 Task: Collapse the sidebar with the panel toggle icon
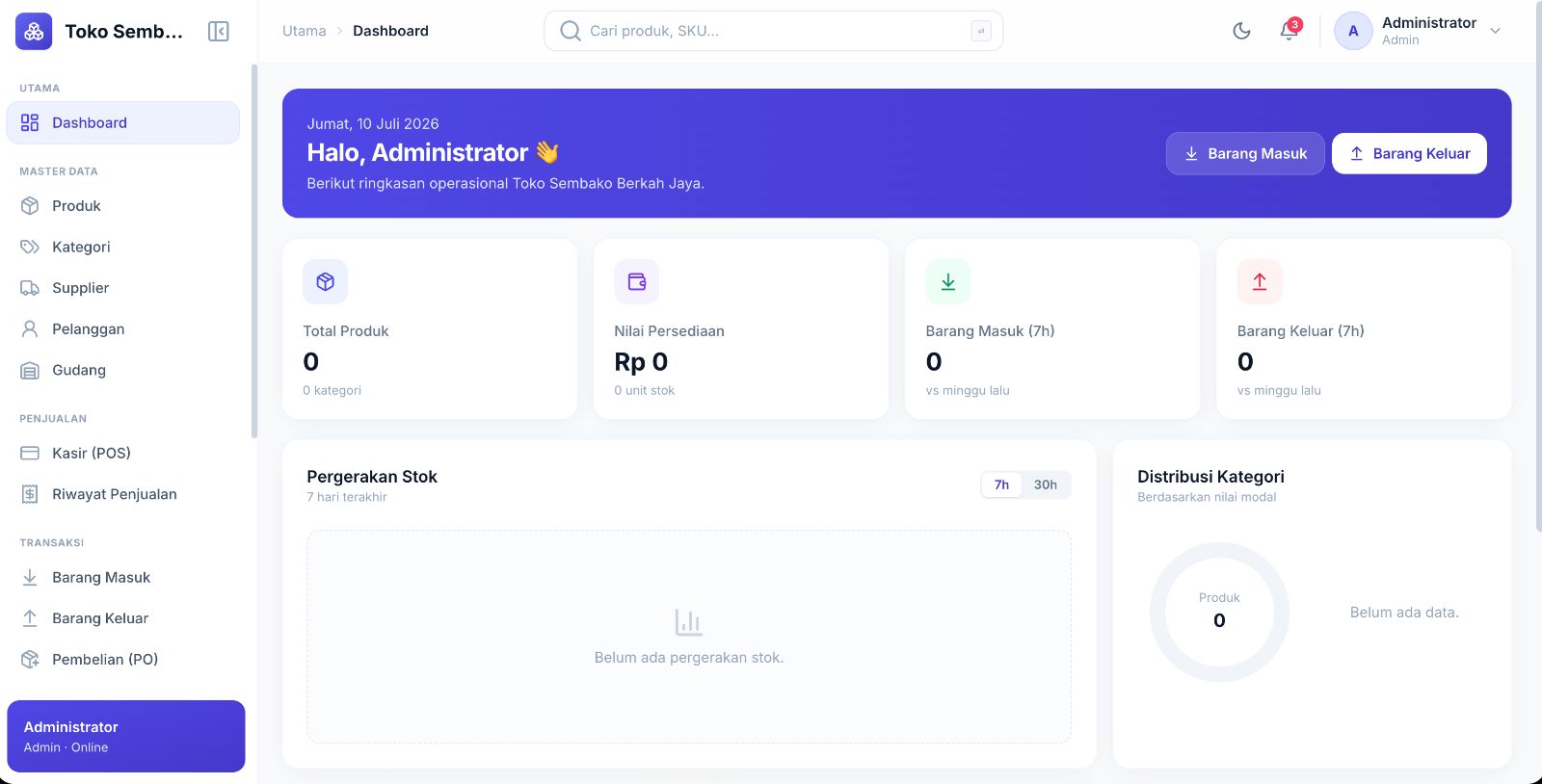click(x=219, y=32)
